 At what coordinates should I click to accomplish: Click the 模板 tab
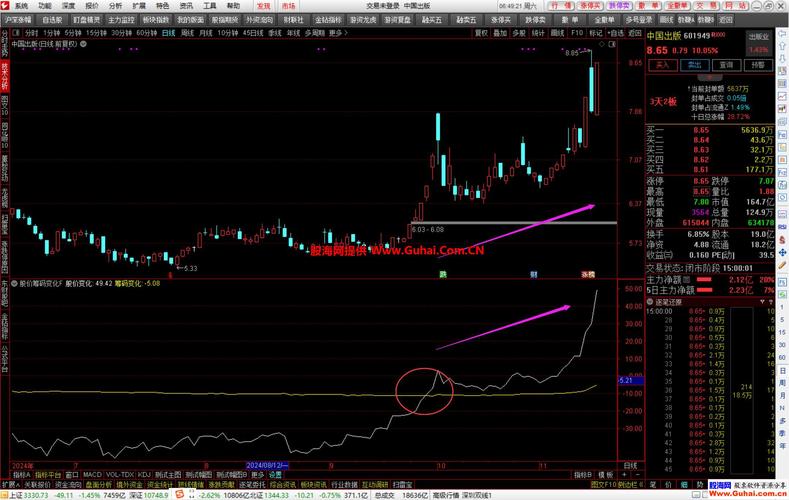605,475
